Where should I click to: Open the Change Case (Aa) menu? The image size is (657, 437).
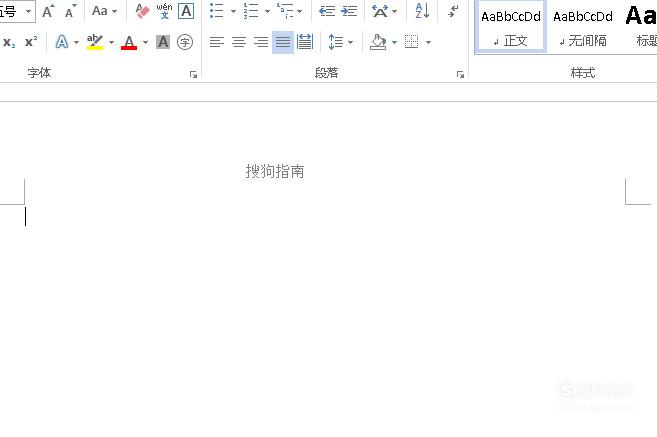(104, 11)
